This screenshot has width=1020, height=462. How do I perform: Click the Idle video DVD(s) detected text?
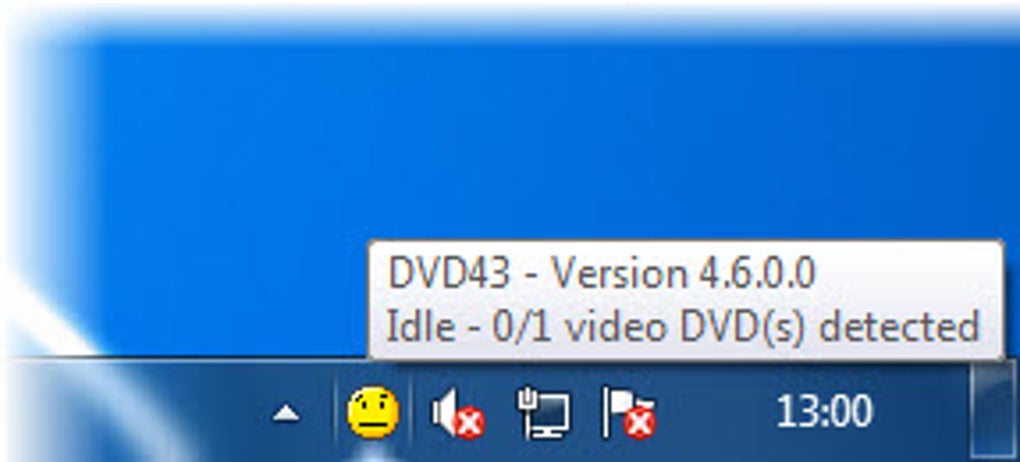click(x=683, y=326)
